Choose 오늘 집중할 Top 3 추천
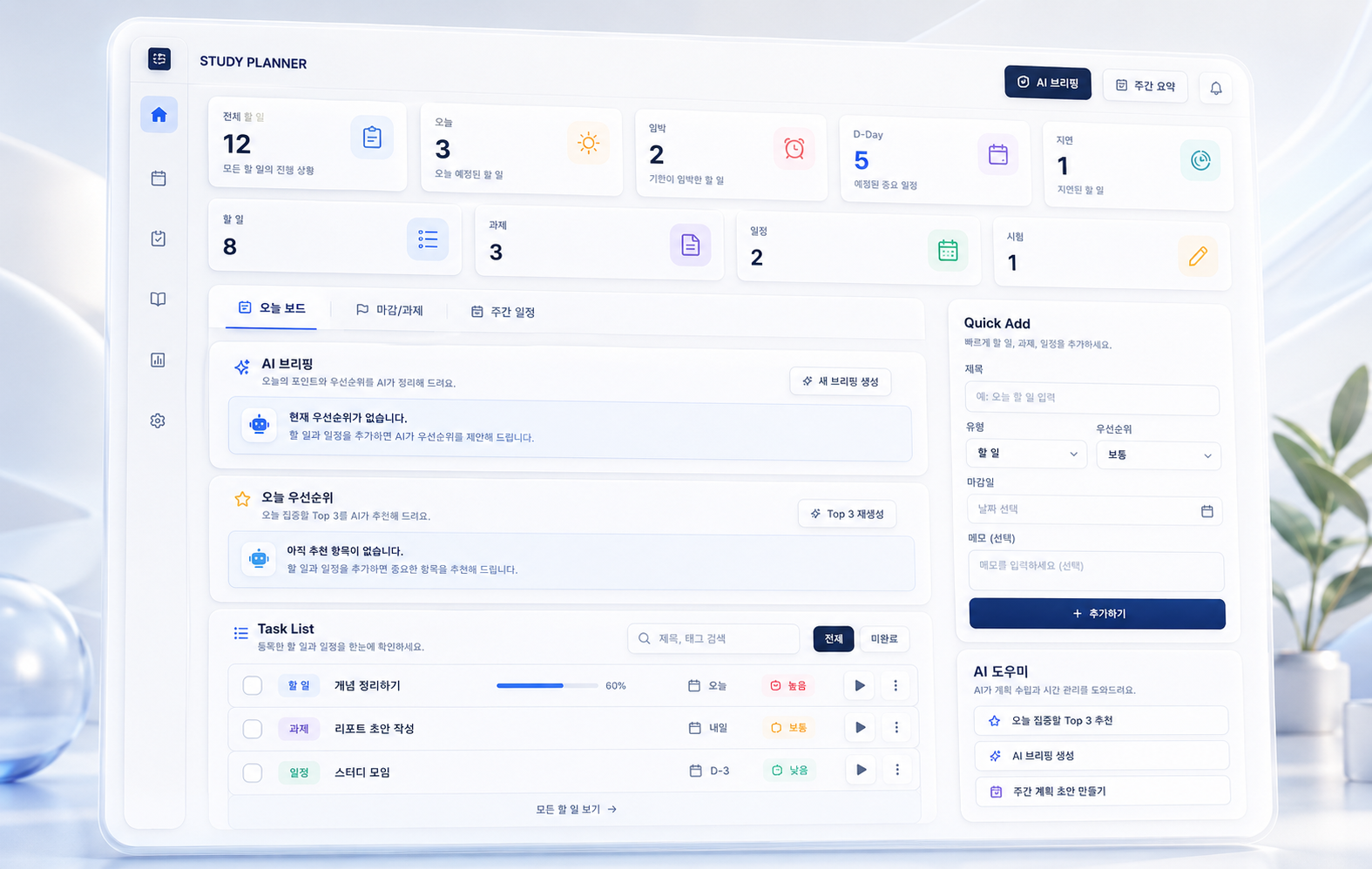 click(1101, 721)
